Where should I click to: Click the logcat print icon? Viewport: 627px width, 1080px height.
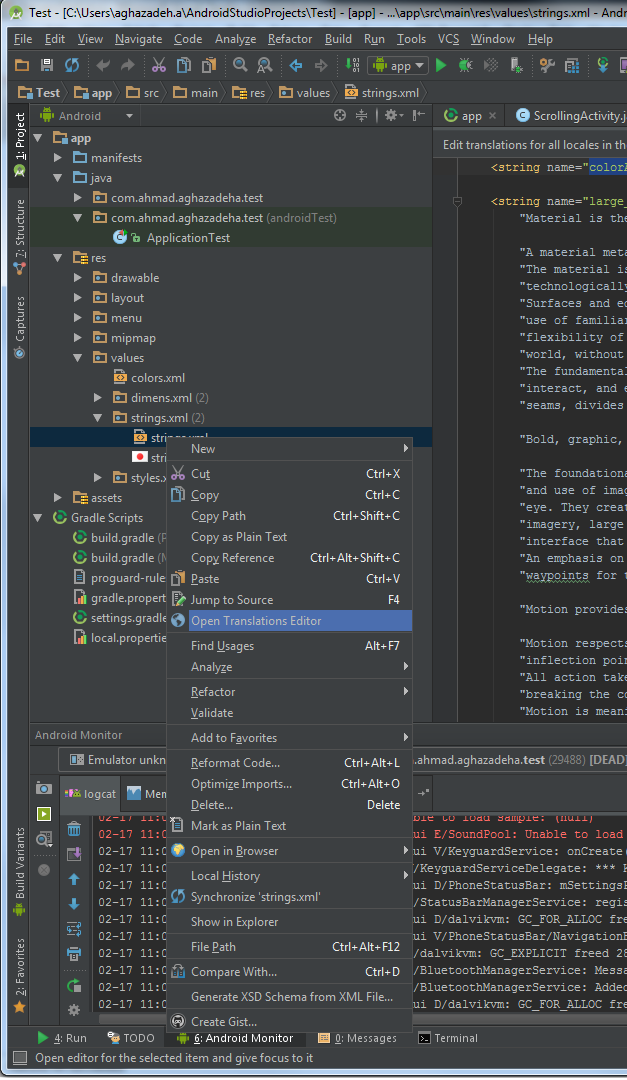74,955
